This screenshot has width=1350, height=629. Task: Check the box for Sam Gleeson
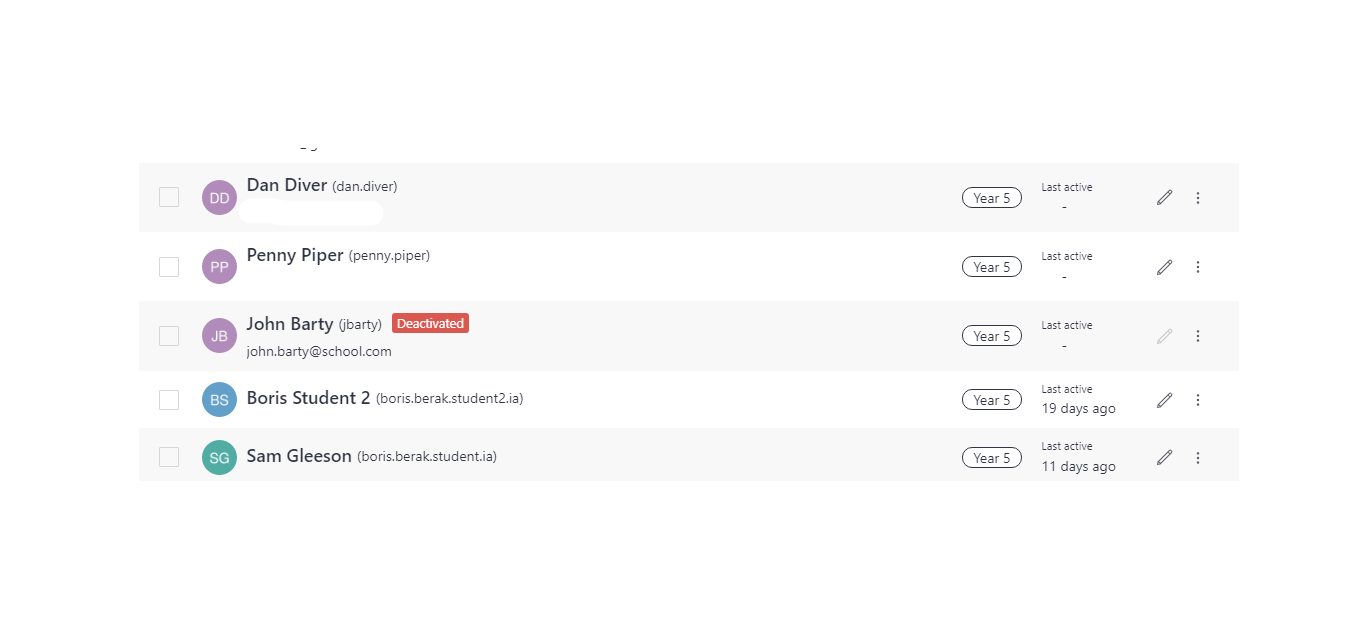[169, 457]
